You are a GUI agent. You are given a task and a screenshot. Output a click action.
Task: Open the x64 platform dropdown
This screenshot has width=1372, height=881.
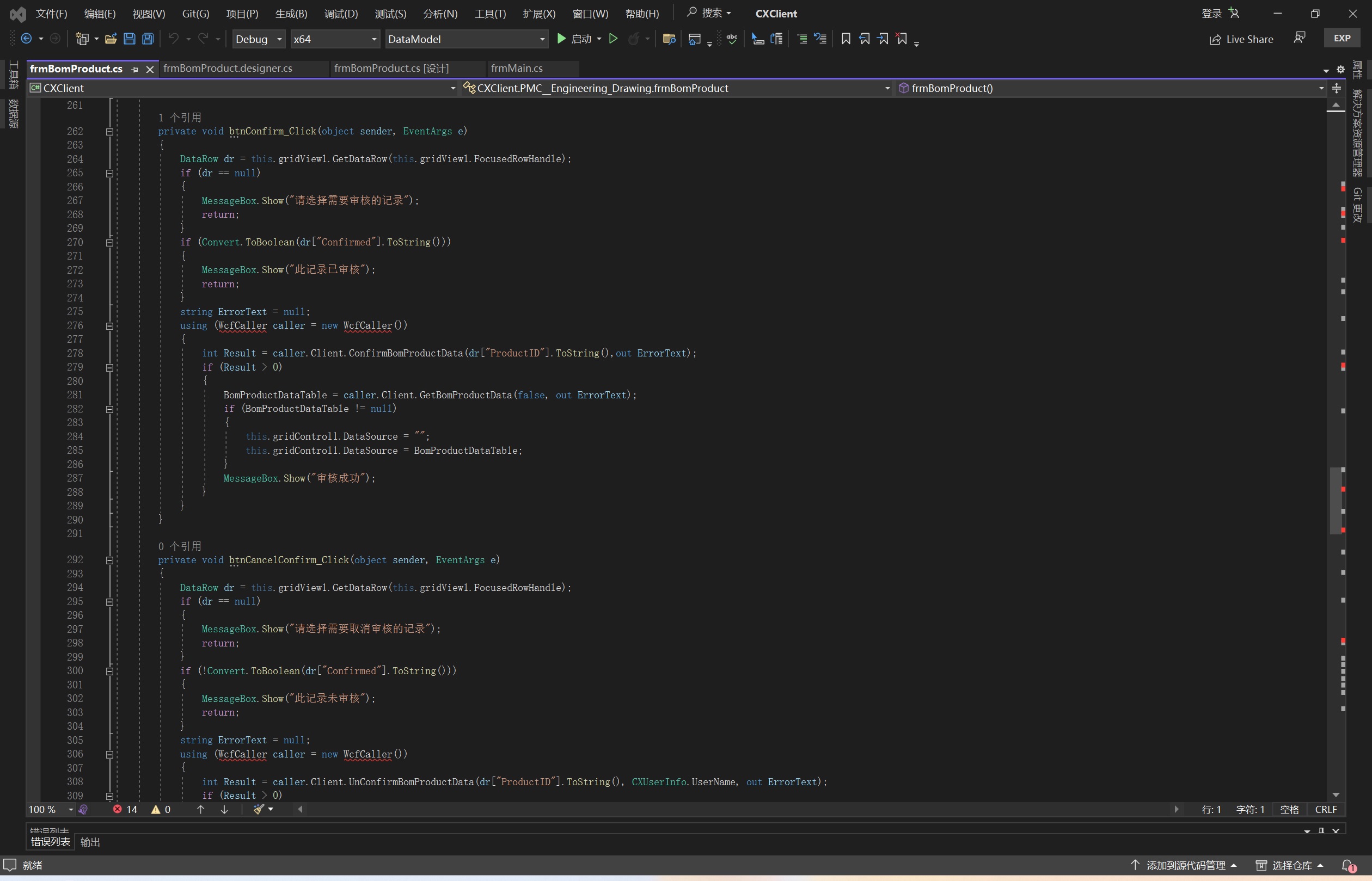pos(334,39)
